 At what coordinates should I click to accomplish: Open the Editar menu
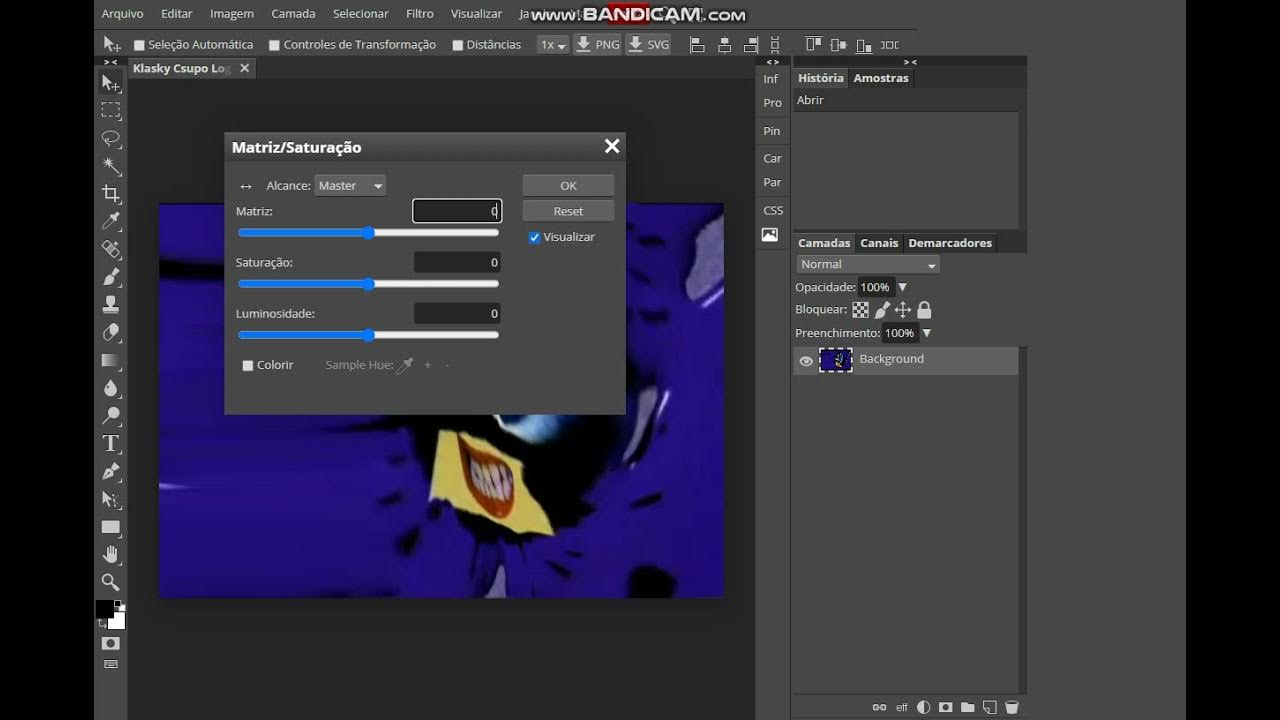[x=177, y=14]
